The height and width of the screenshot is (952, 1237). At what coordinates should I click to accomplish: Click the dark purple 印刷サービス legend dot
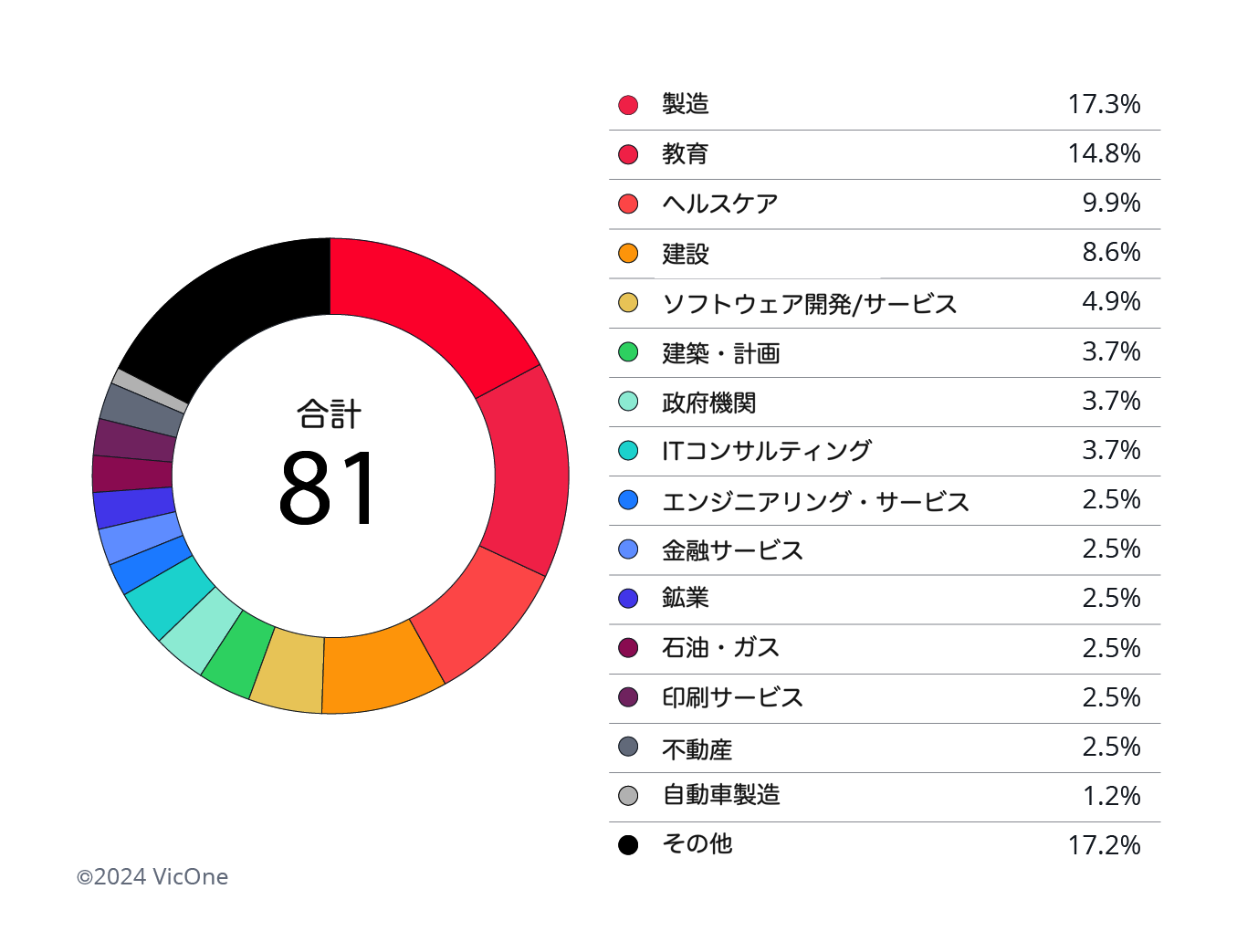pyautogui.click(x=628, y=697)
